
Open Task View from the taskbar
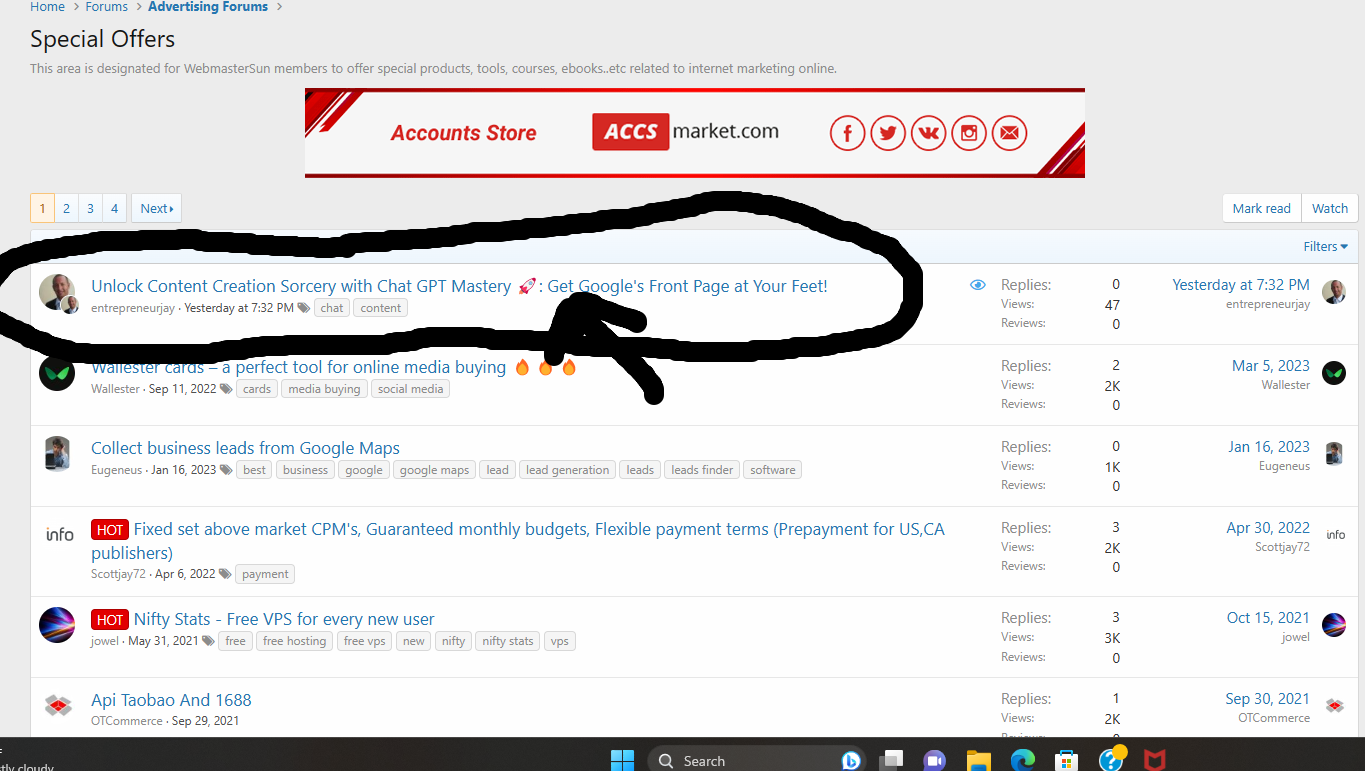(x=893, y=760)
